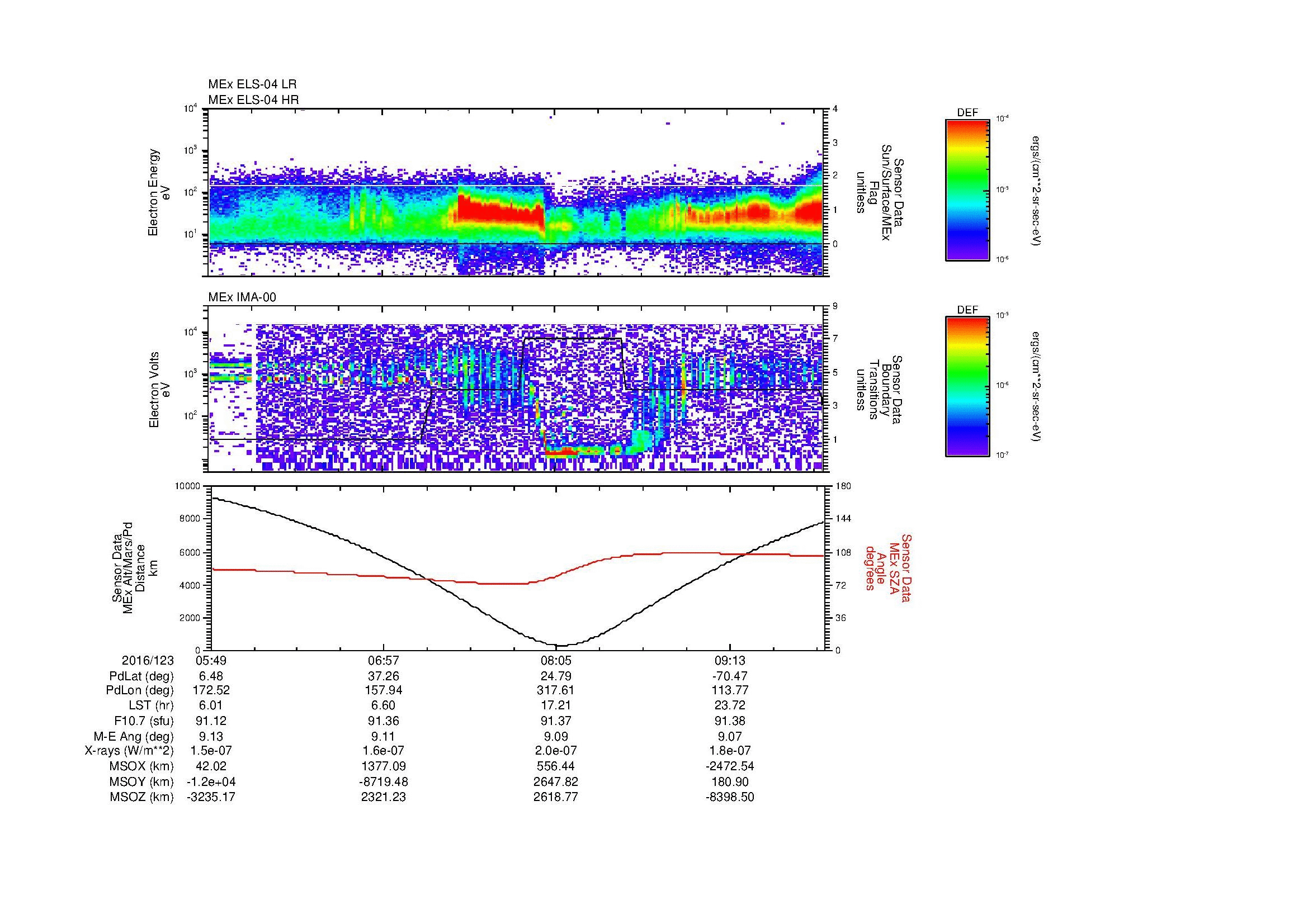Click the lower DEF color bar

pos(967,387)
